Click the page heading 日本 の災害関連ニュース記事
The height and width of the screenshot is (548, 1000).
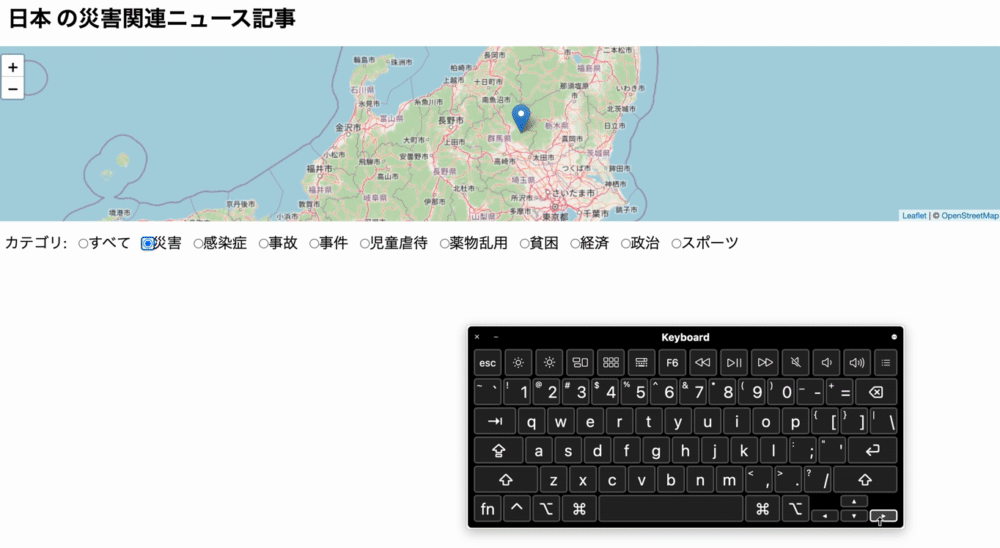click(152, 19)
